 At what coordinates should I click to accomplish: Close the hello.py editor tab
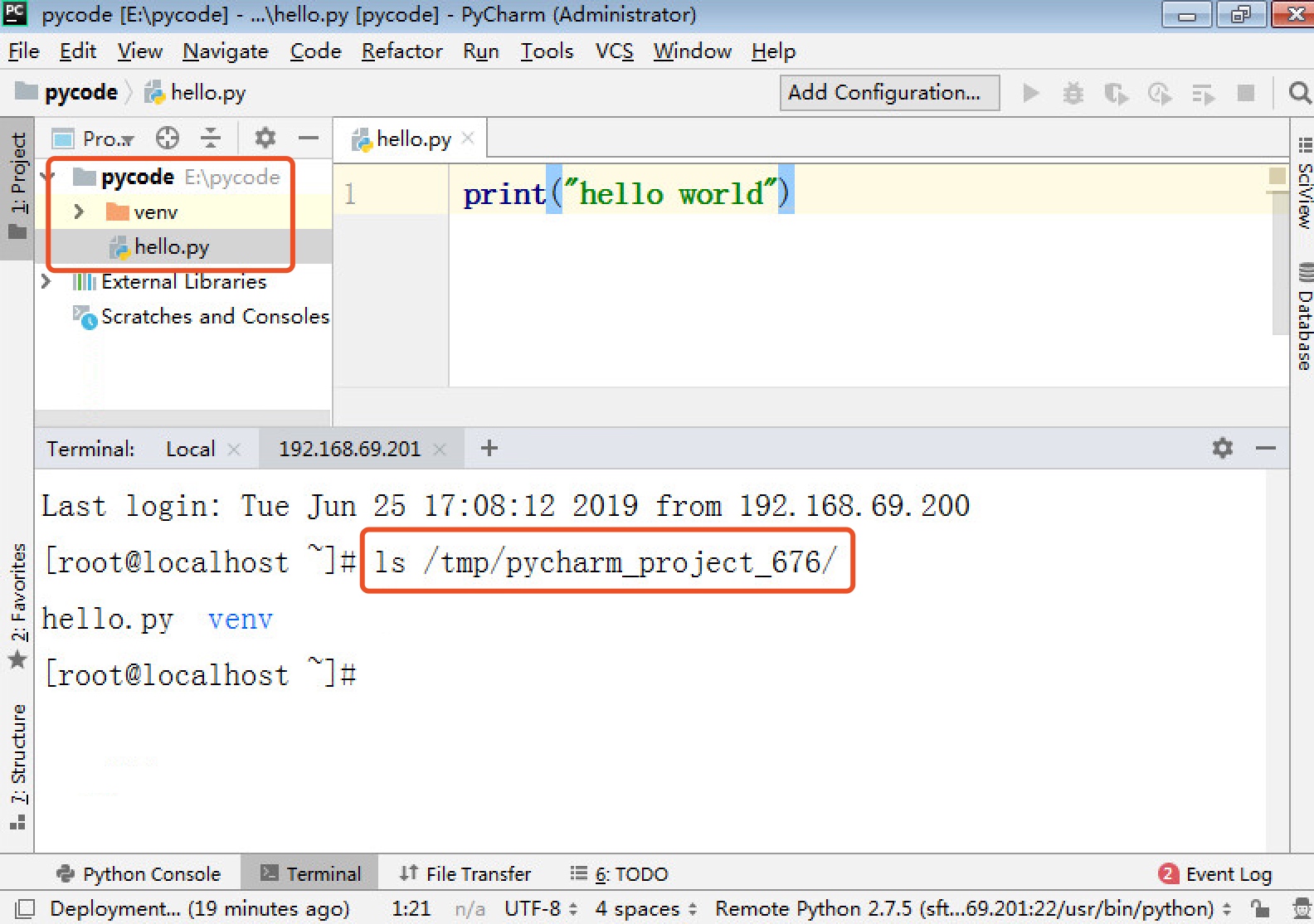coord(468,138)
